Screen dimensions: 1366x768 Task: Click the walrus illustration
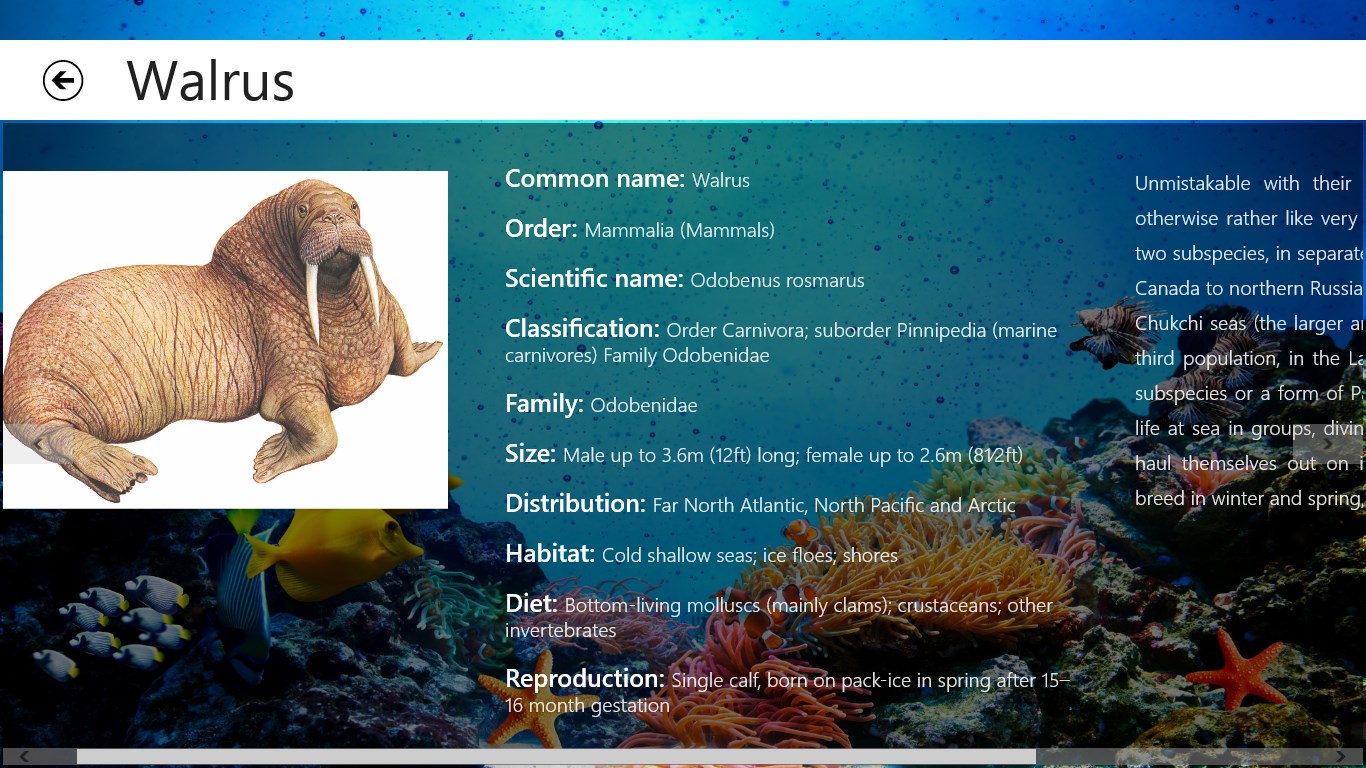[x=225, y=340]
